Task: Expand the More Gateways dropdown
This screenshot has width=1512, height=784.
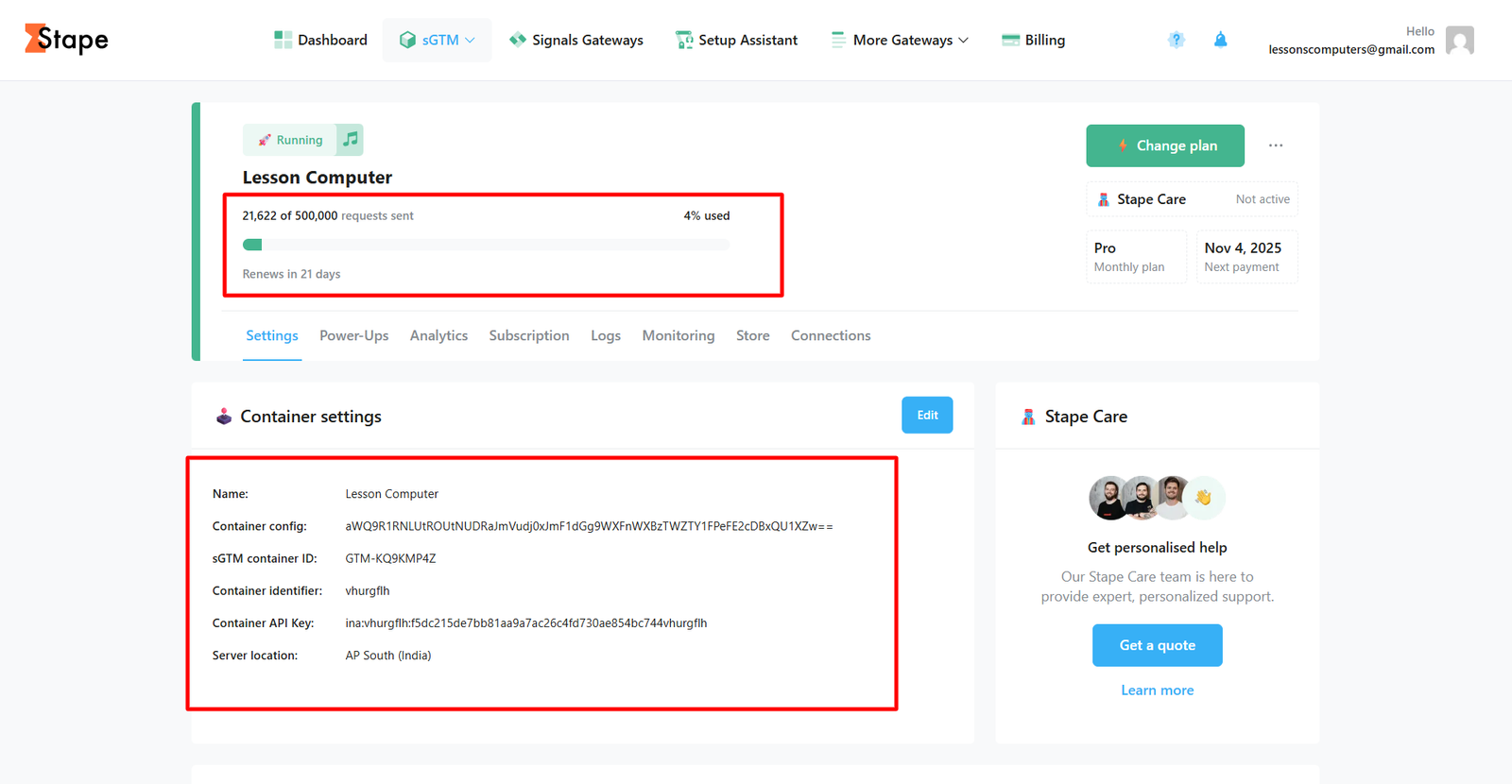Action: click(900, 40)
